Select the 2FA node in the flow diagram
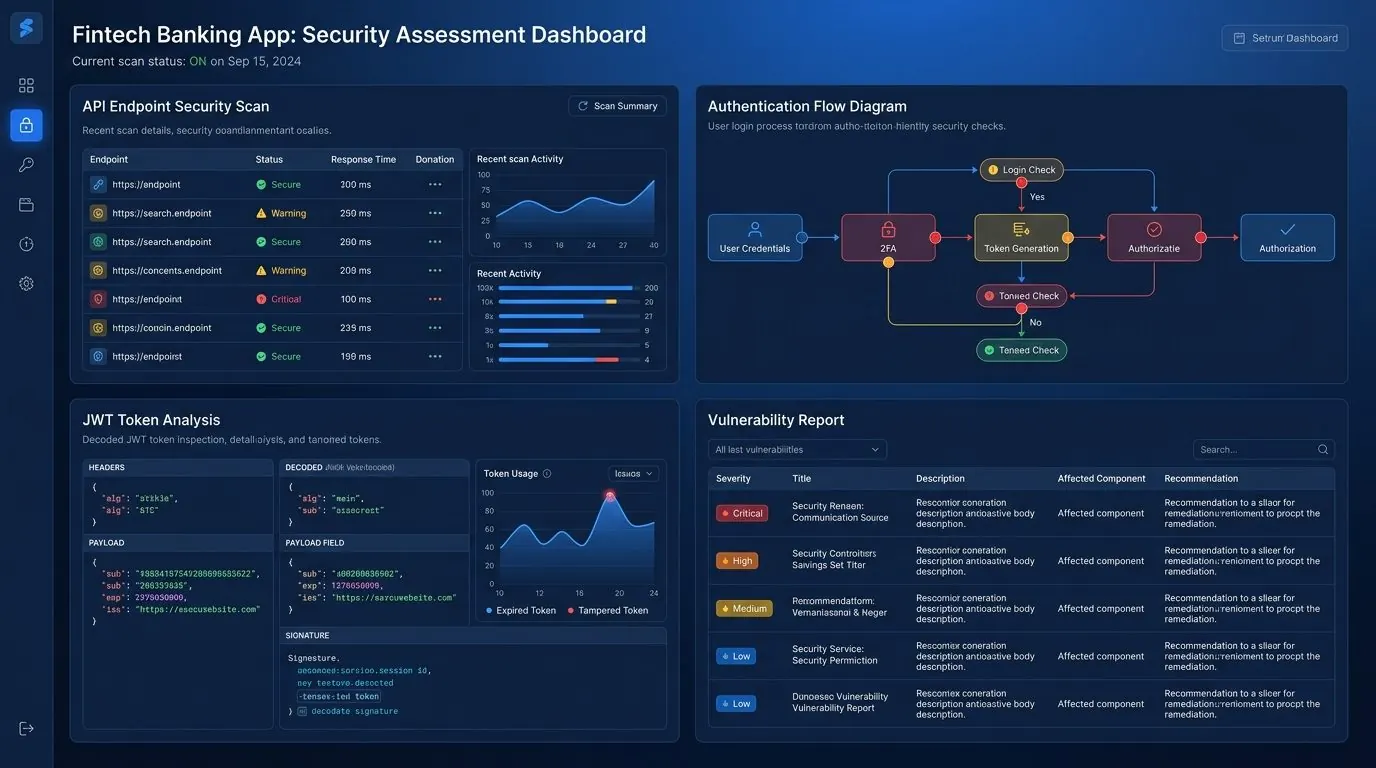This screenshot has height=768, width=1376. (x=888, y=238)
